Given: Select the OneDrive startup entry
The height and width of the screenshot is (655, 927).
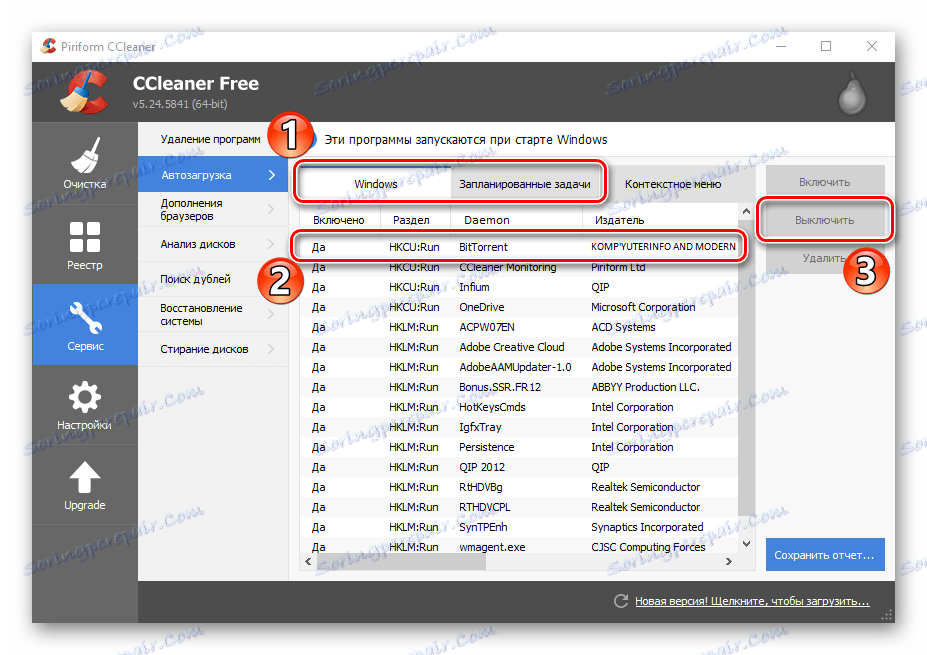Looking at the screenshot, I should point(519,307).
